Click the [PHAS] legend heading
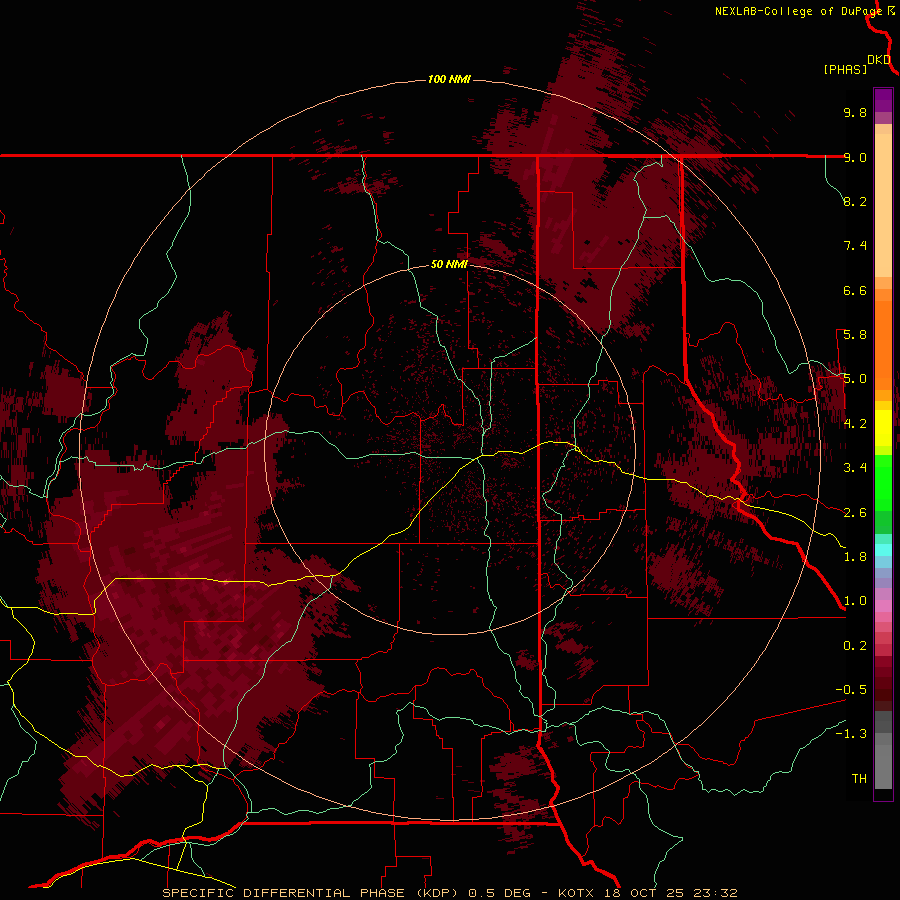 tap(845, 69)
